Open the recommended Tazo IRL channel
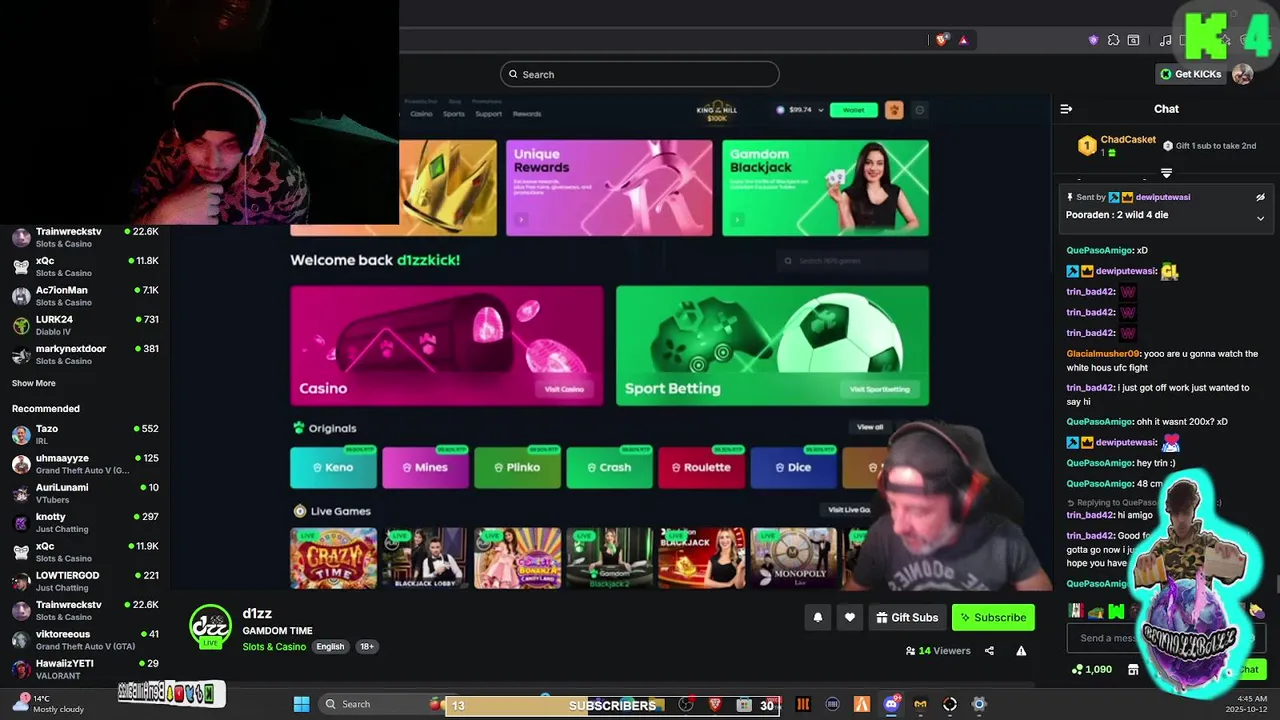Screen dimensions: 1280x720 tap(85, 434)
